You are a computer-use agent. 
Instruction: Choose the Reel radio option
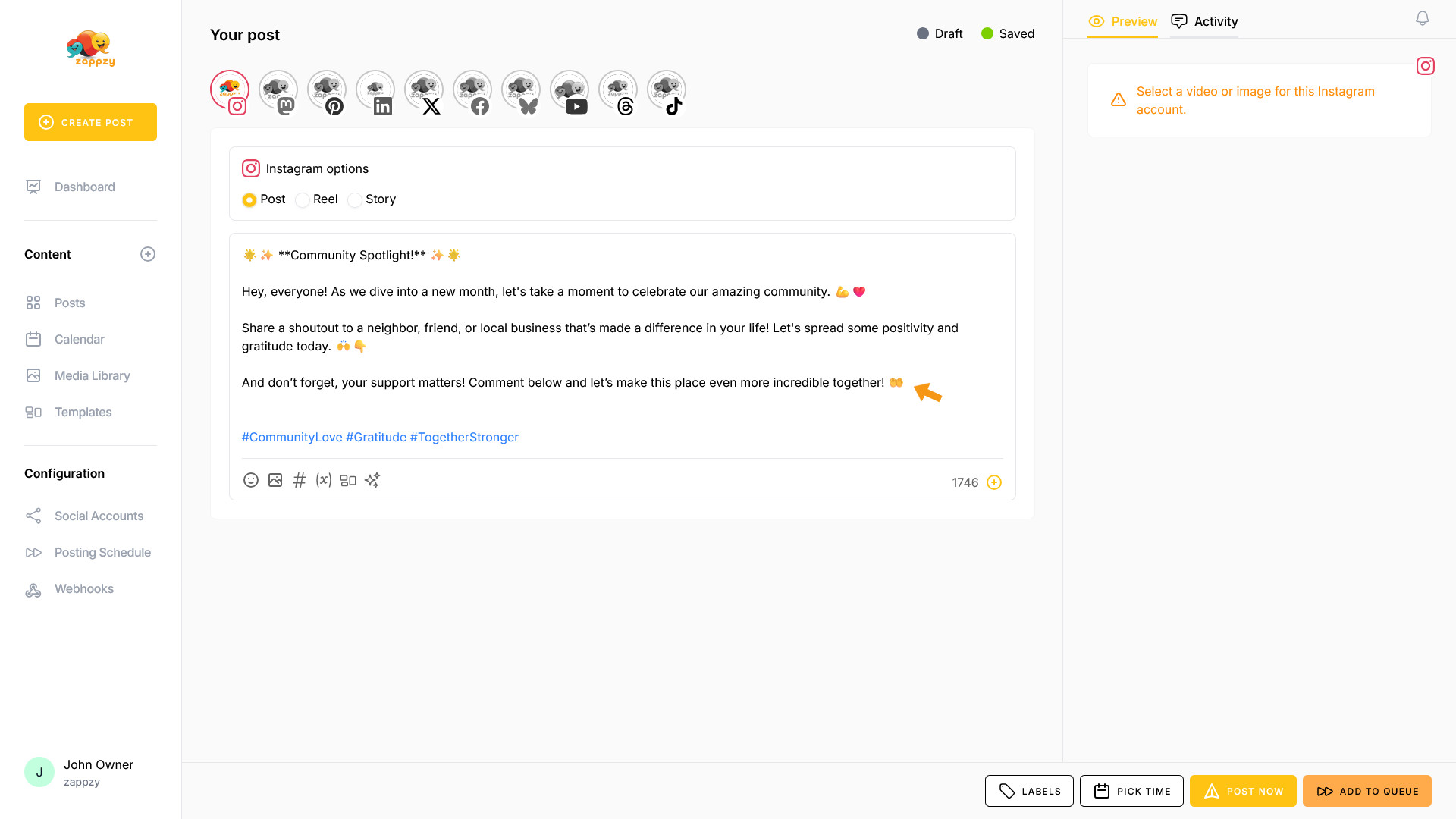[303, 200]
